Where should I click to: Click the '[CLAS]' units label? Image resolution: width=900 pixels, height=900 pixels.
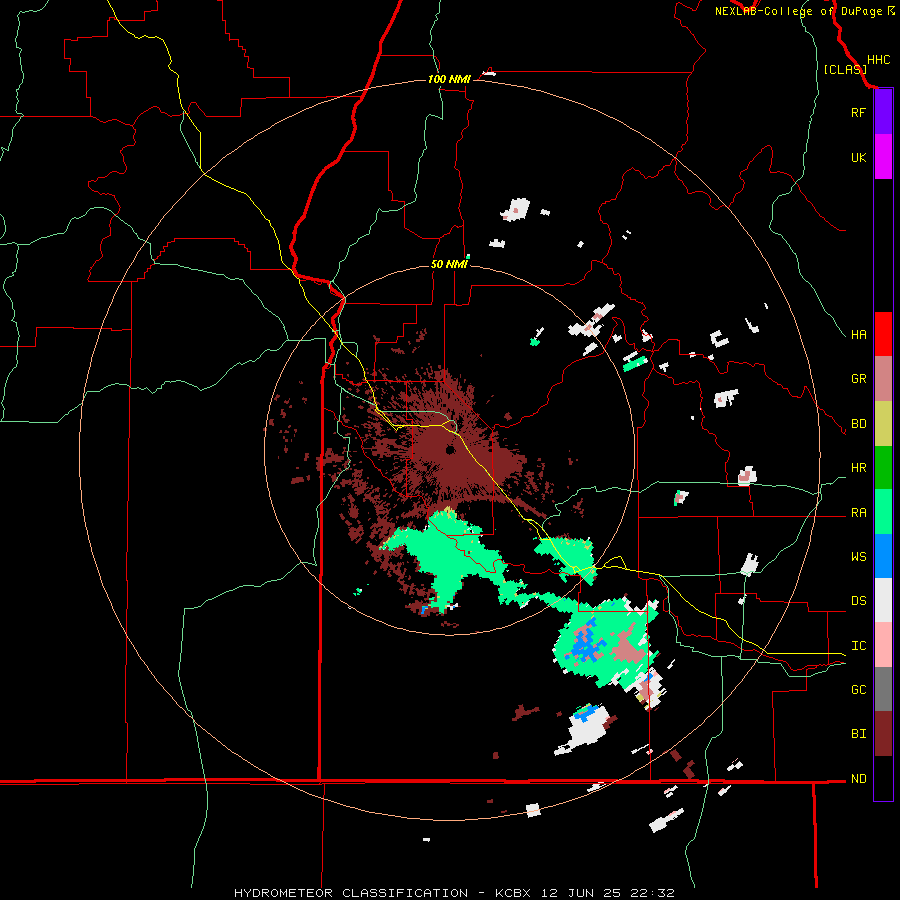845,70
